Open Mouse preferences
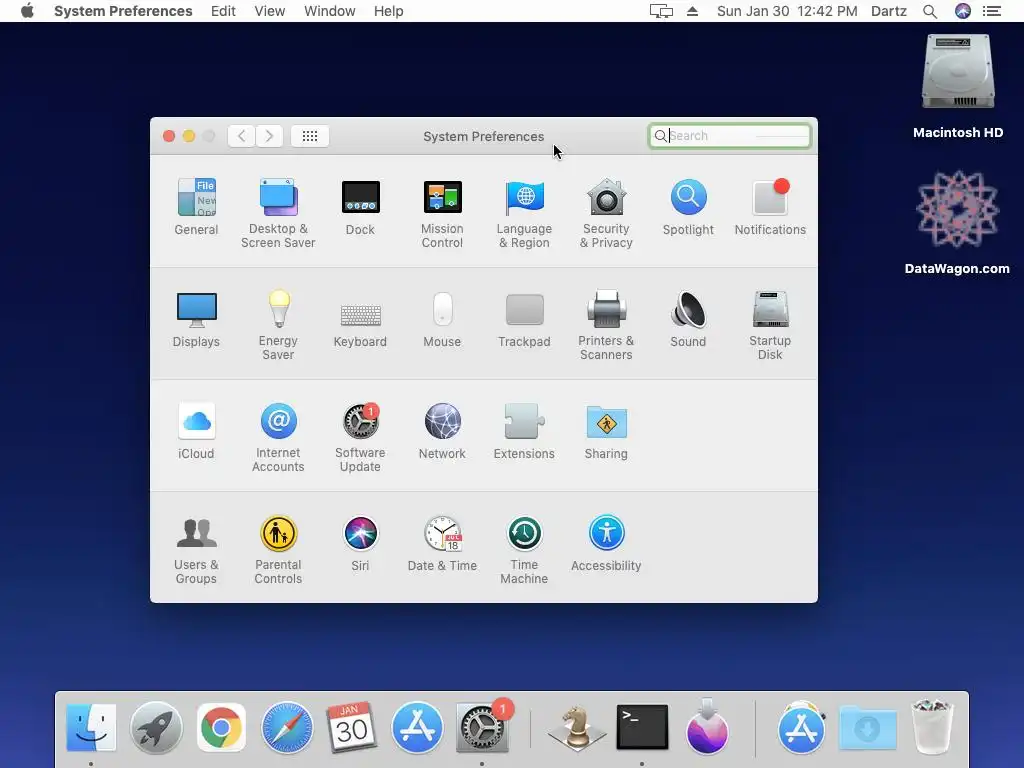This screenshot has height=768, width=1024. pos(442,319)
